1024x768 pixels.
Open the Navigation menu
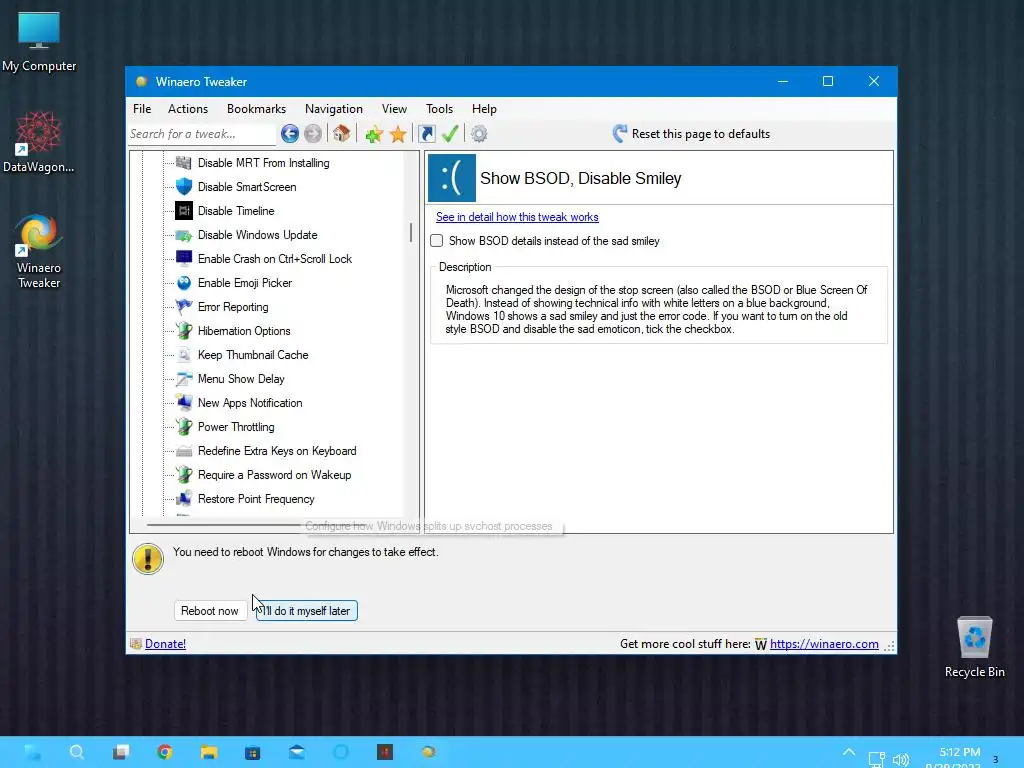point(334,109)
